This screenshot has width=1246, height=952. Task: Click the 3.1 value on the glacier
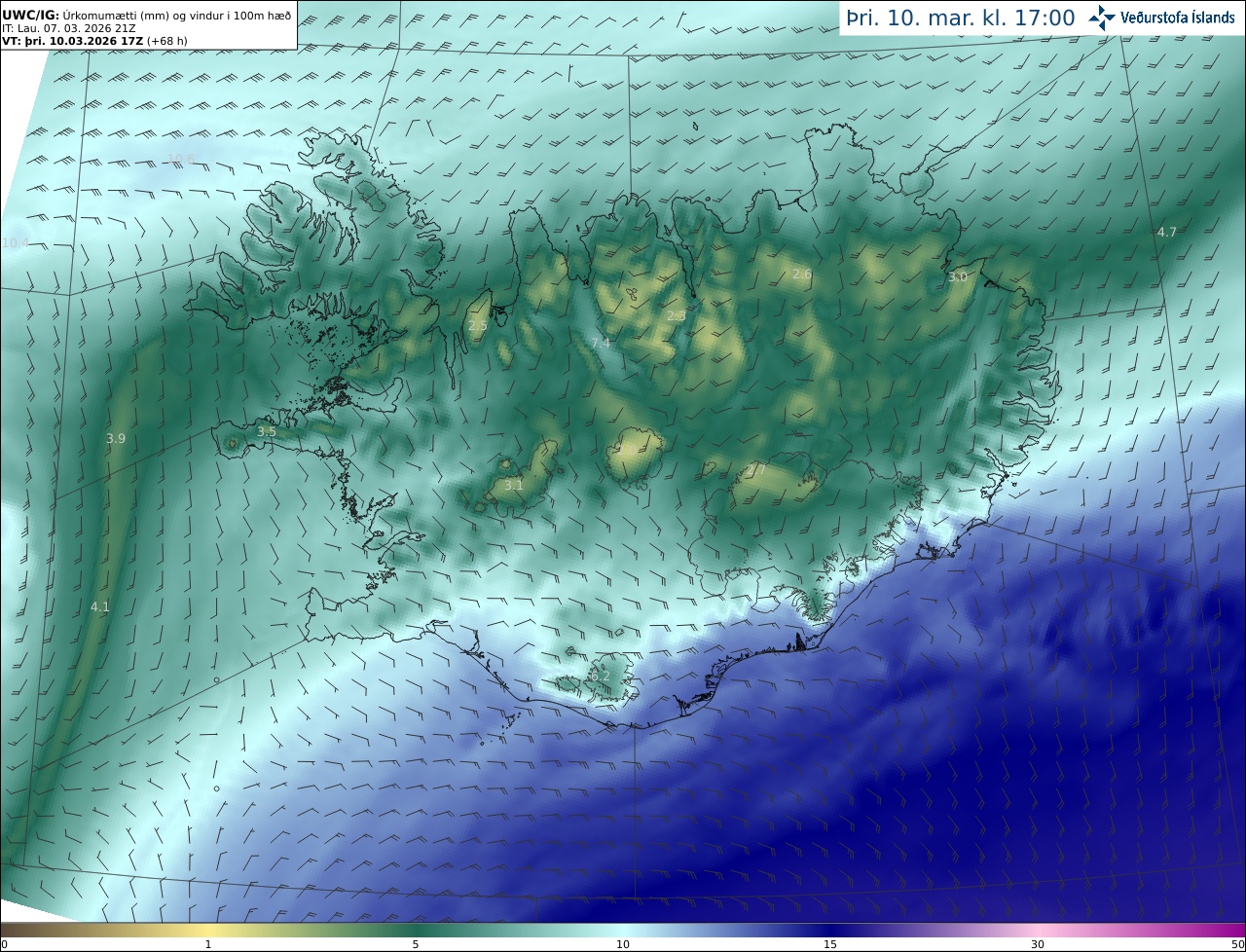click(514, 485)
